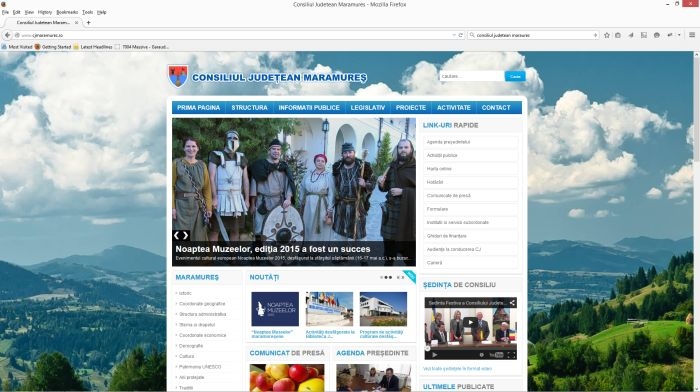The width and height of the screenshot is (700, 392).
Task: Click the reload page icon
Action: click(x=461, y=35)
